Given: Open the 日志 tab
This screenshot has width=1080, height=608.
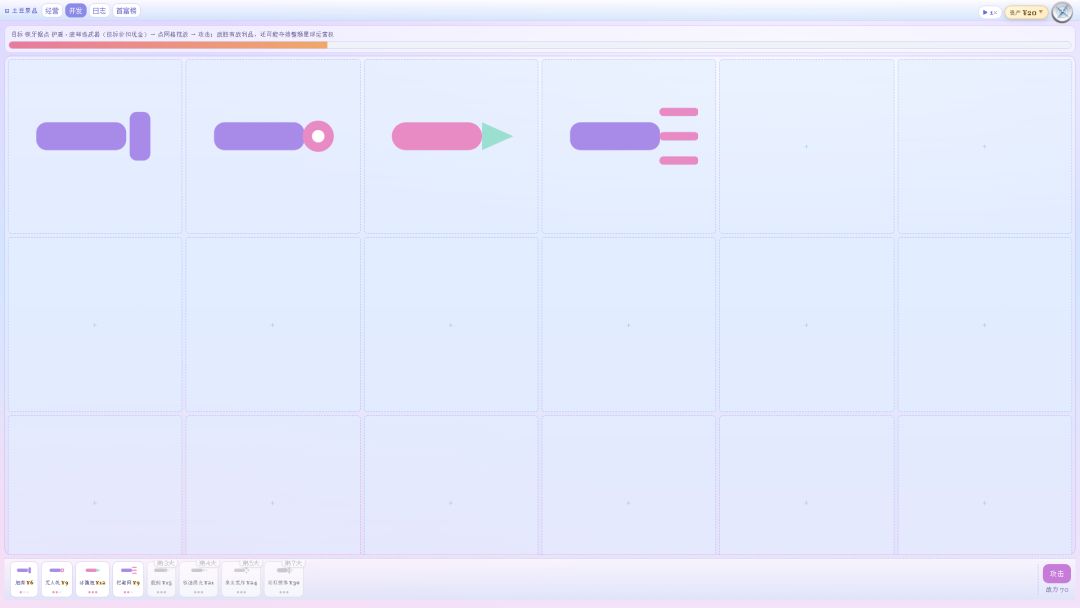Looking at the screenshot, I should 98,11.
